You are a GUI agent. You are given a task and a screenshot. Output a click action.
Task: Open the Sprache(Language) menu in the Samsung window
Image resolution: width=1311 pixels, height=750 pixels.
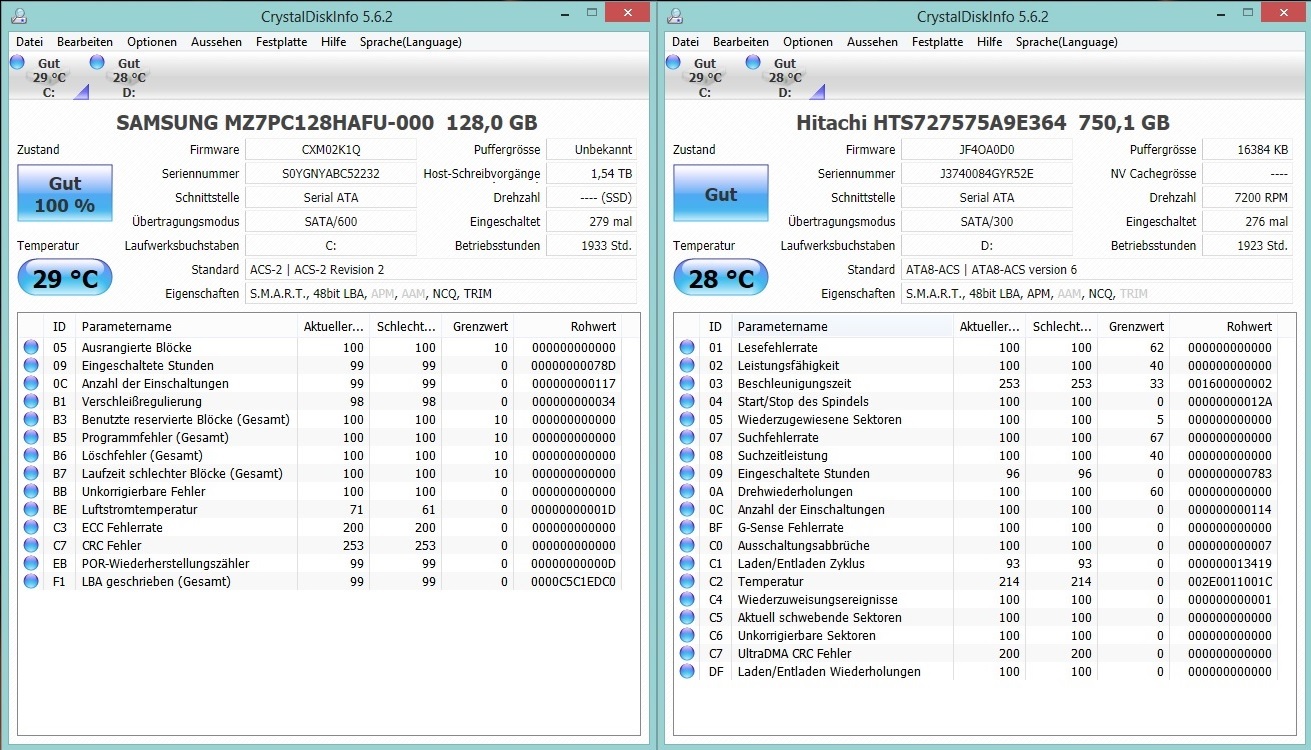coord(411,42)
